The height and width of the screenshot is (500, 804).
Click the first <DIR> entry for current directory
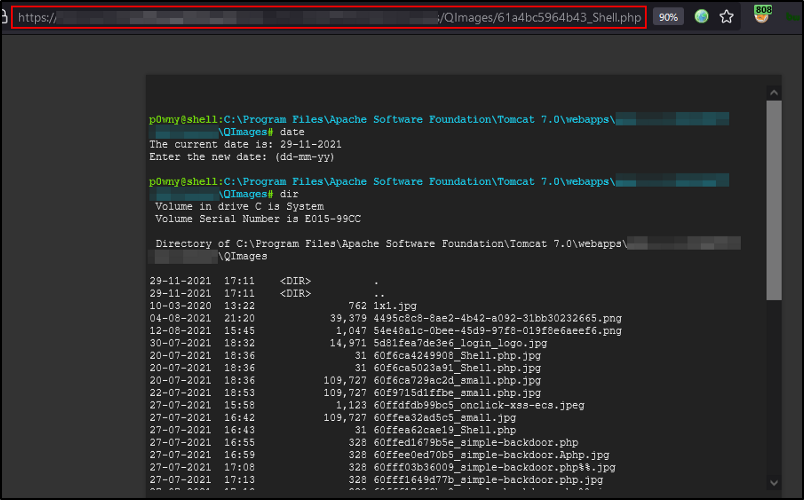(x=295, y=281)
